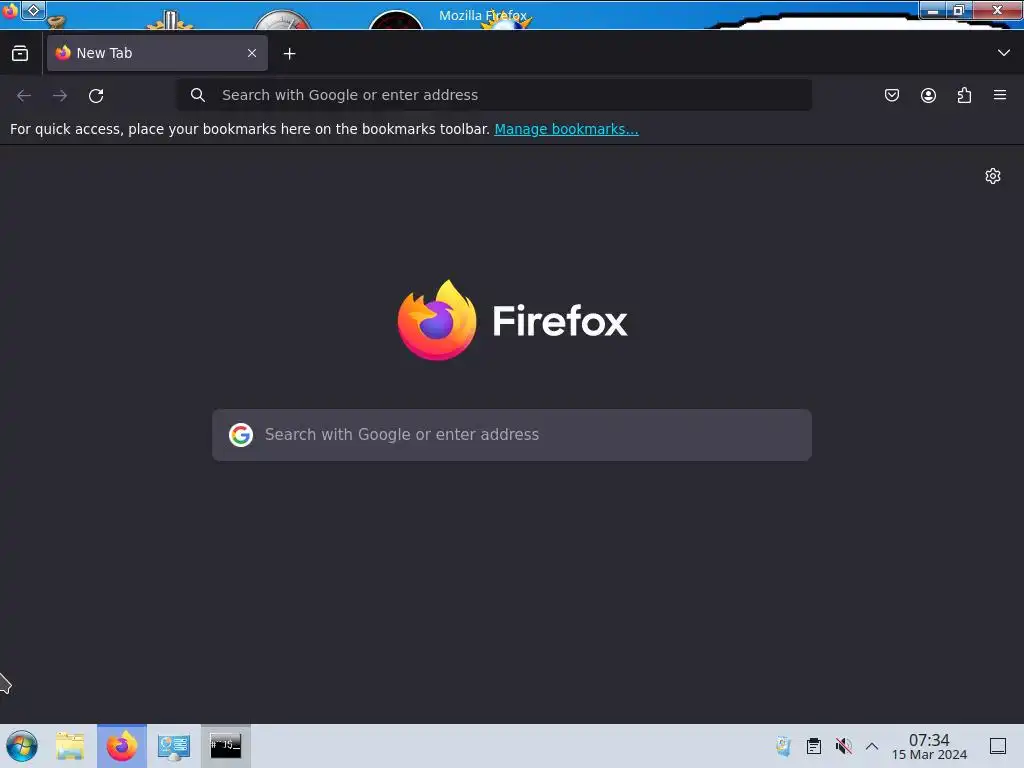
Task: Open the application hamburger menu
Action: [x=1000, y=95]
